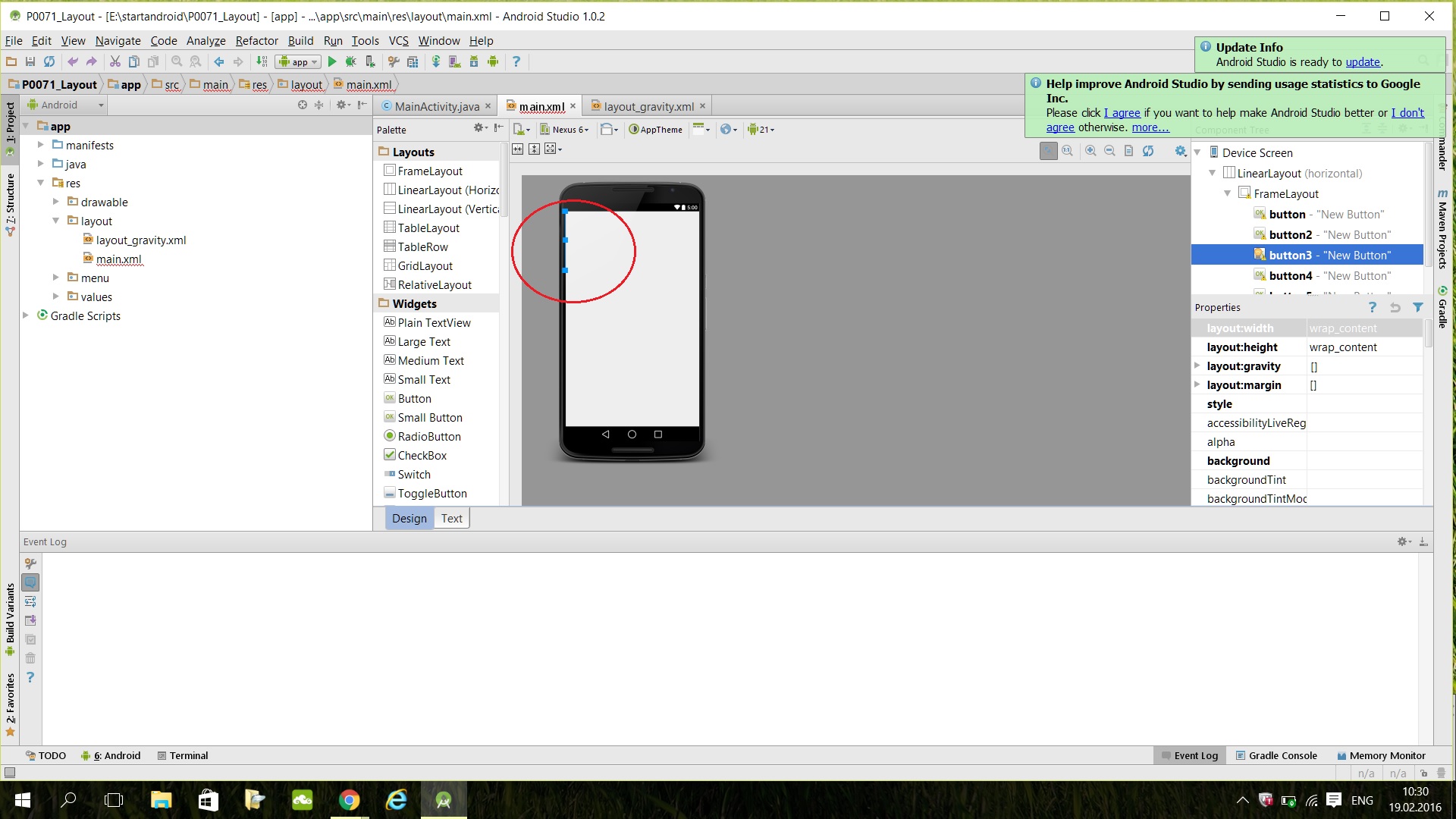Undo the last action in toolbar
The height and width of the screenshot is (819, 1456).
pyautogui.click(x=73, y=62)
